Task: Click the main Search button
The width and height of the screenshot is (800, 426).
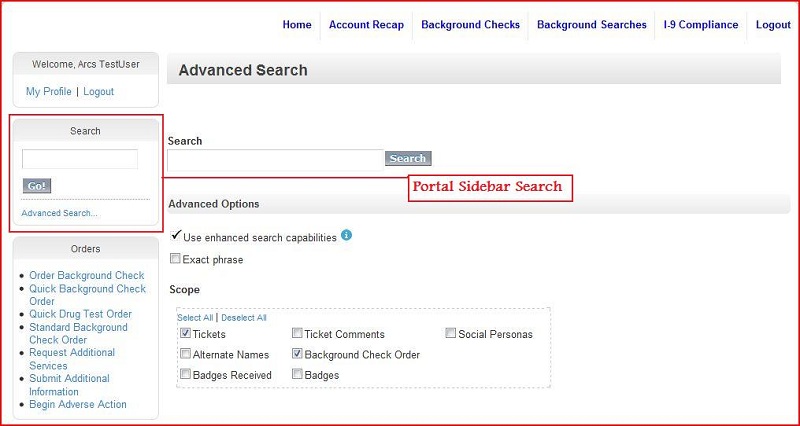Action: pyautogui.click(x=408, y=158)
